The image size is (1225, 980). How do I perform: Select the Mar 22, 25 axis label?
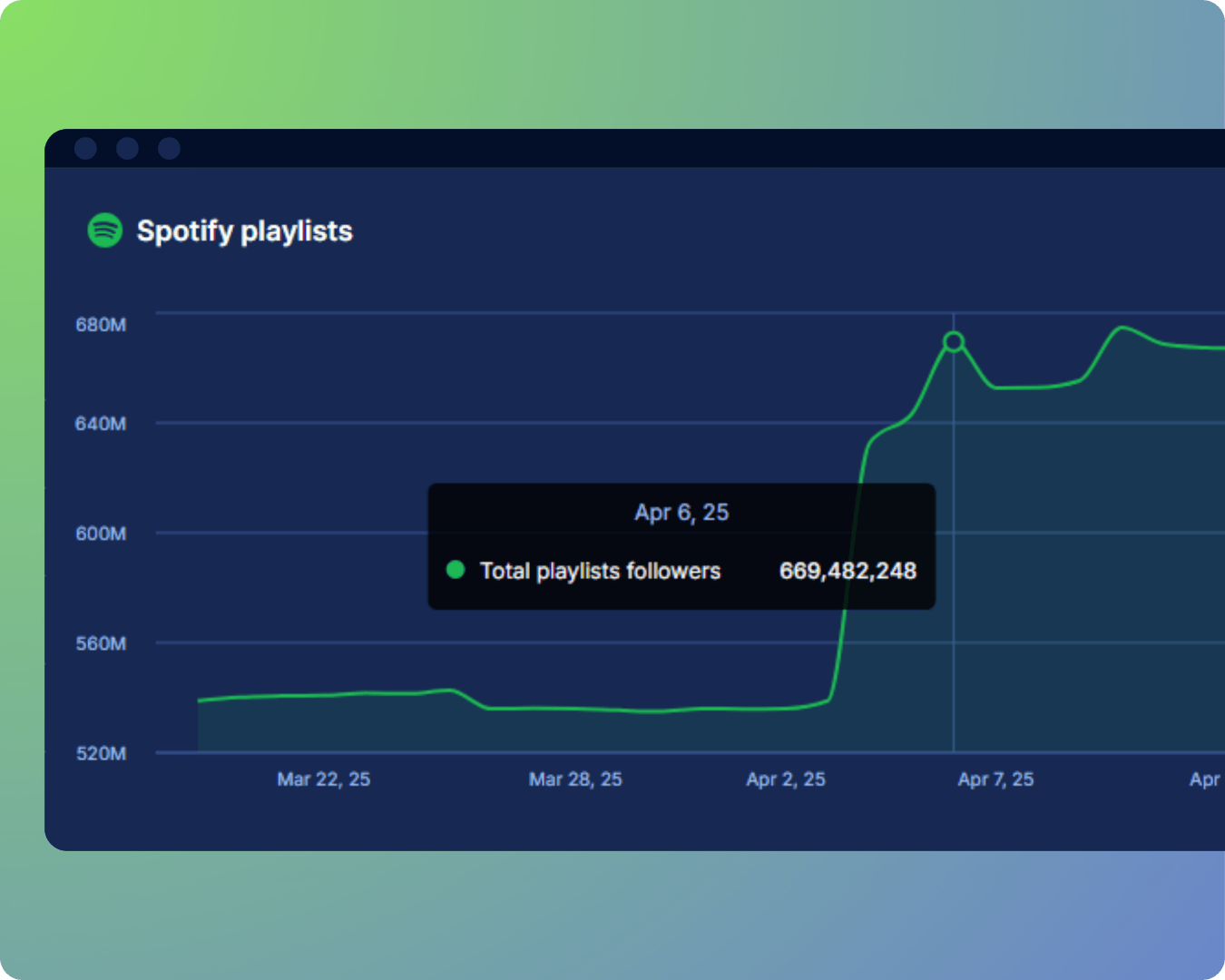pyautogui.click(x=323, y=779)
